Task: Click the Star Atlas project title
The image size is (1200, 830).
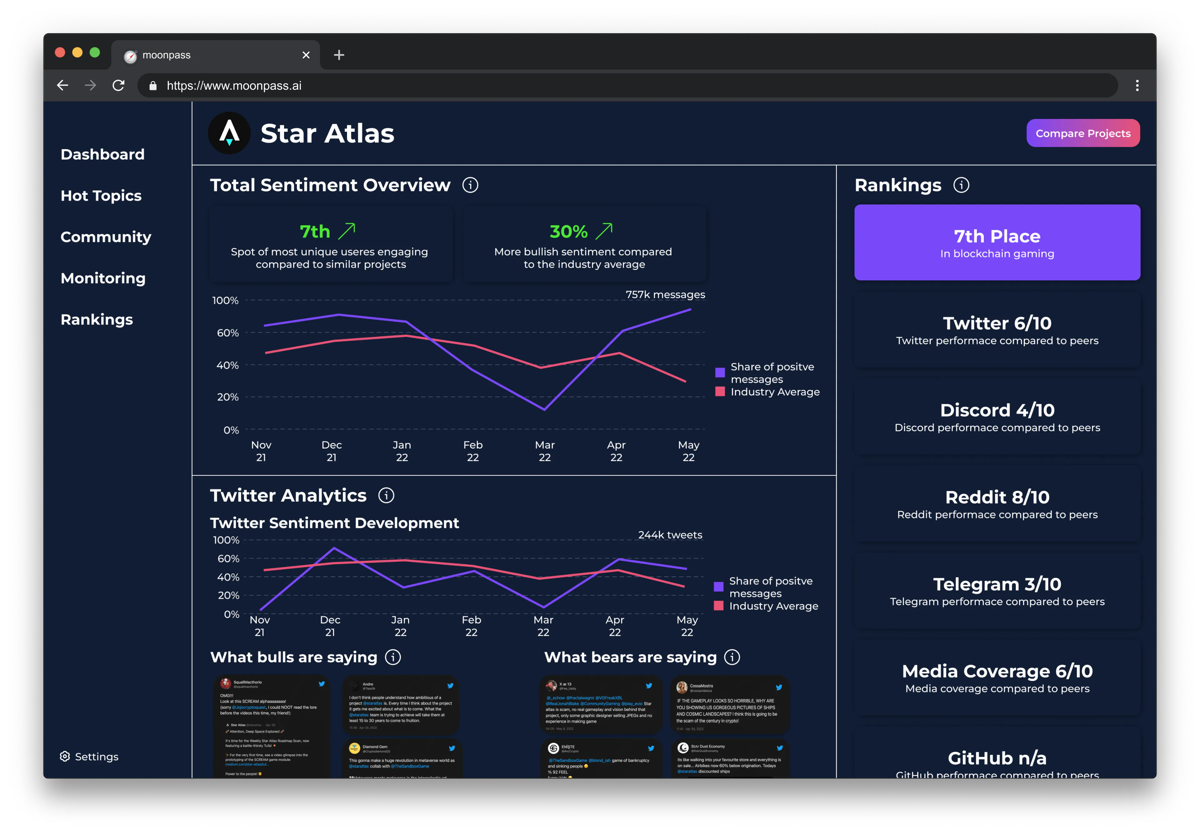Action: click(x=327, y=133)
